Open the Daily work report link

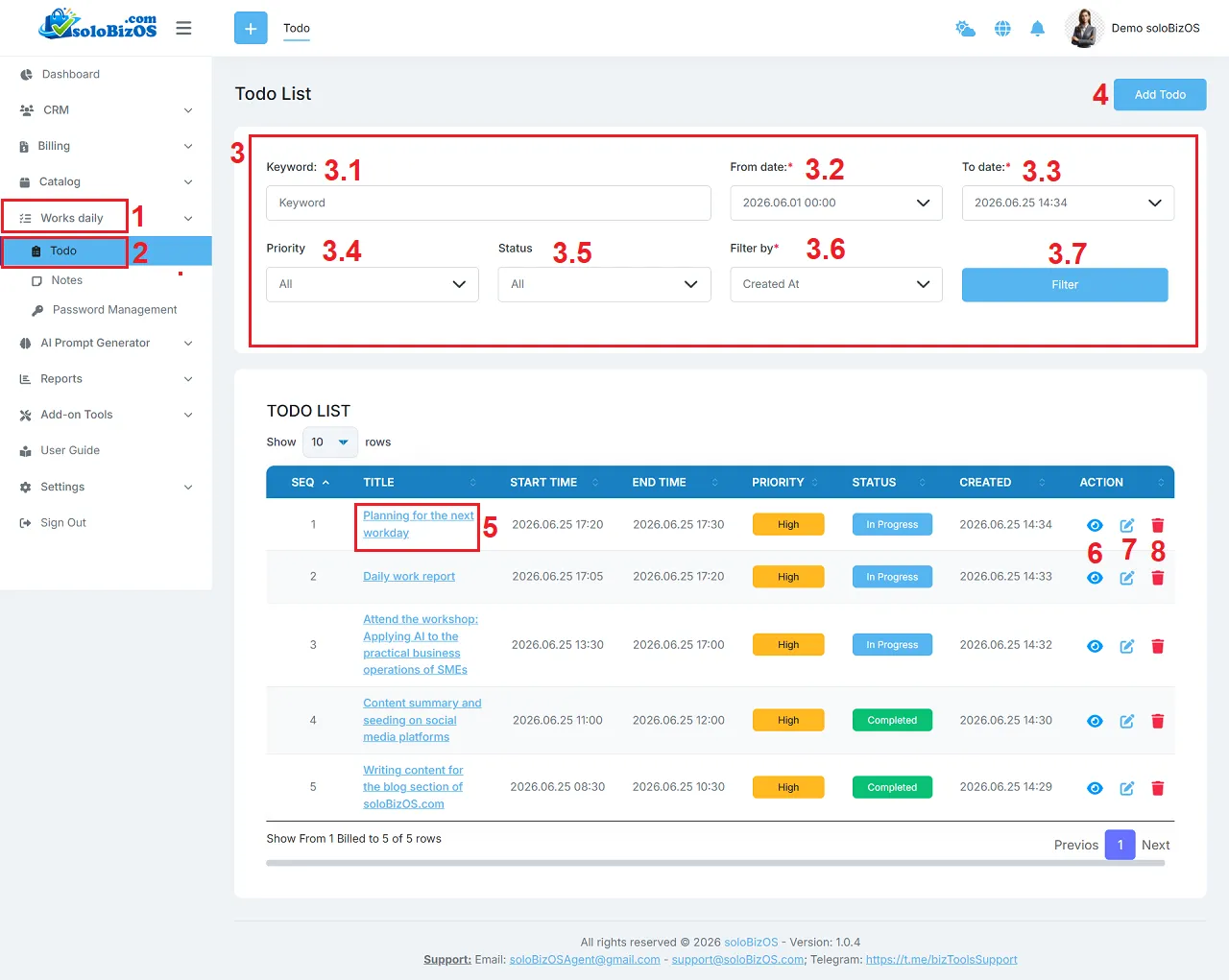point(409,577)
